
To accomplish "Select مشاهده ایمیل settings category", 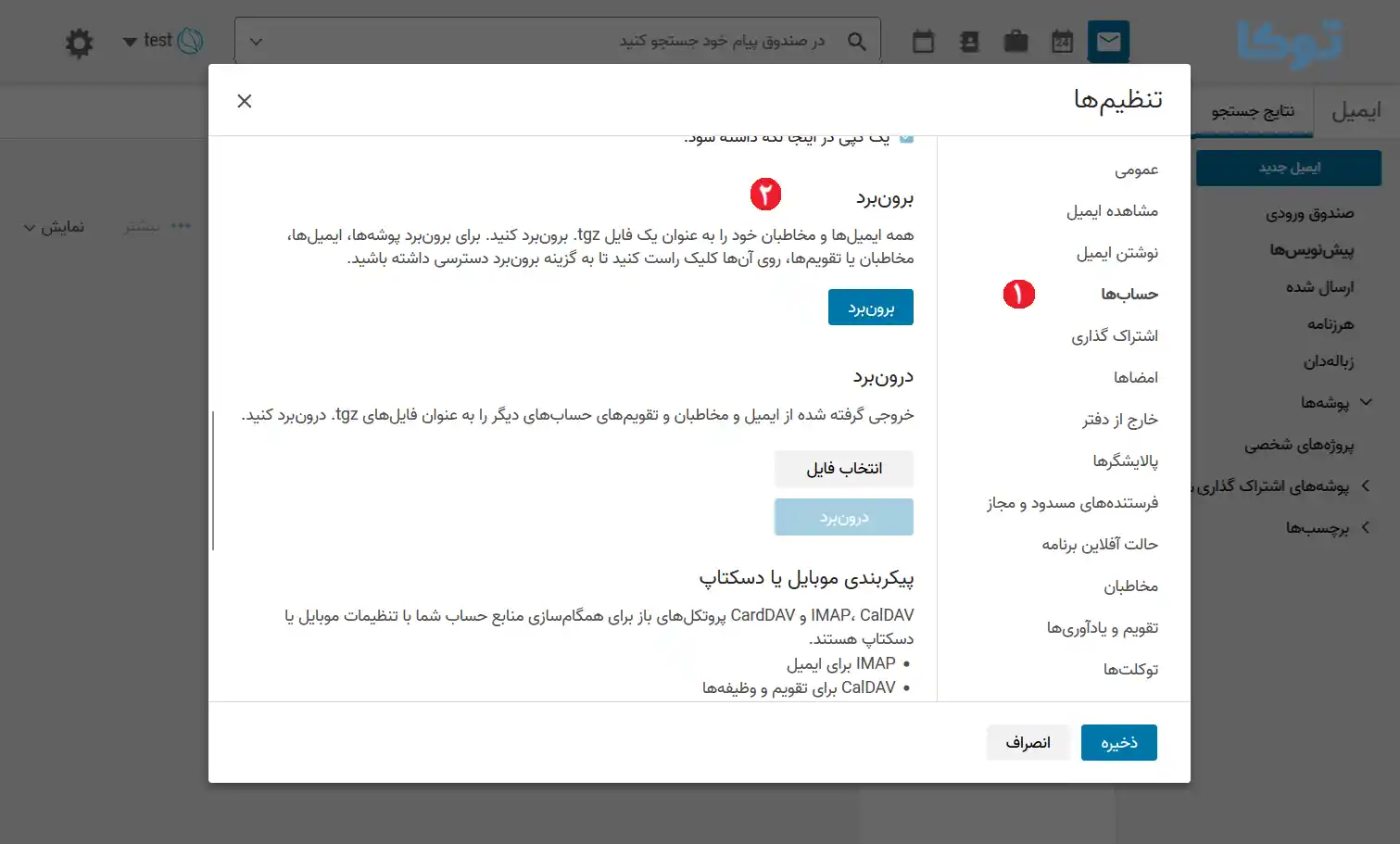I will [1112, 211].
